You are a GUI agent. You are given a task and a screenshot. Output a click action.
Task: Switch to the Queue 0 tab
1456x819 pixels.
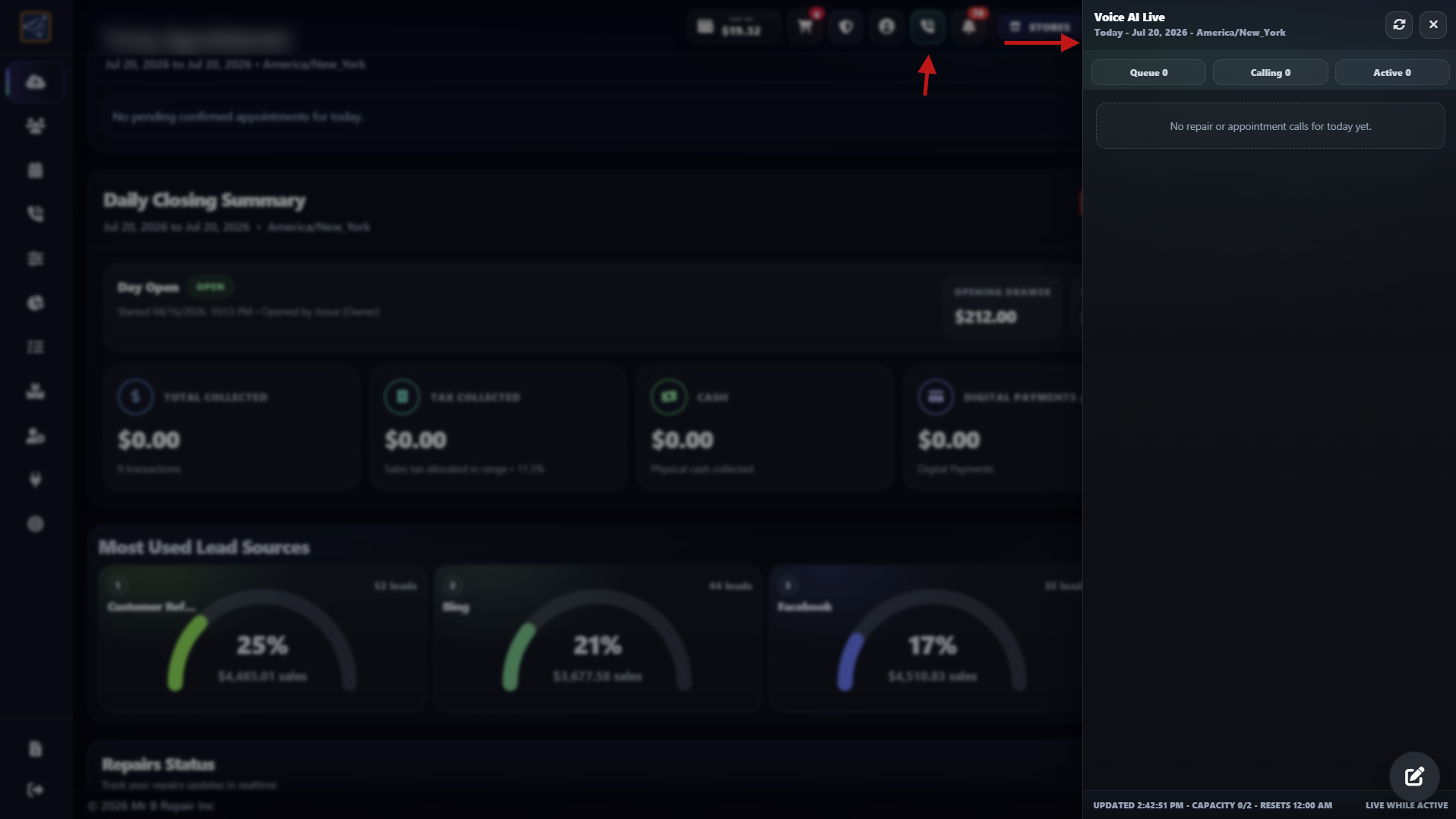pos(1148,73)
